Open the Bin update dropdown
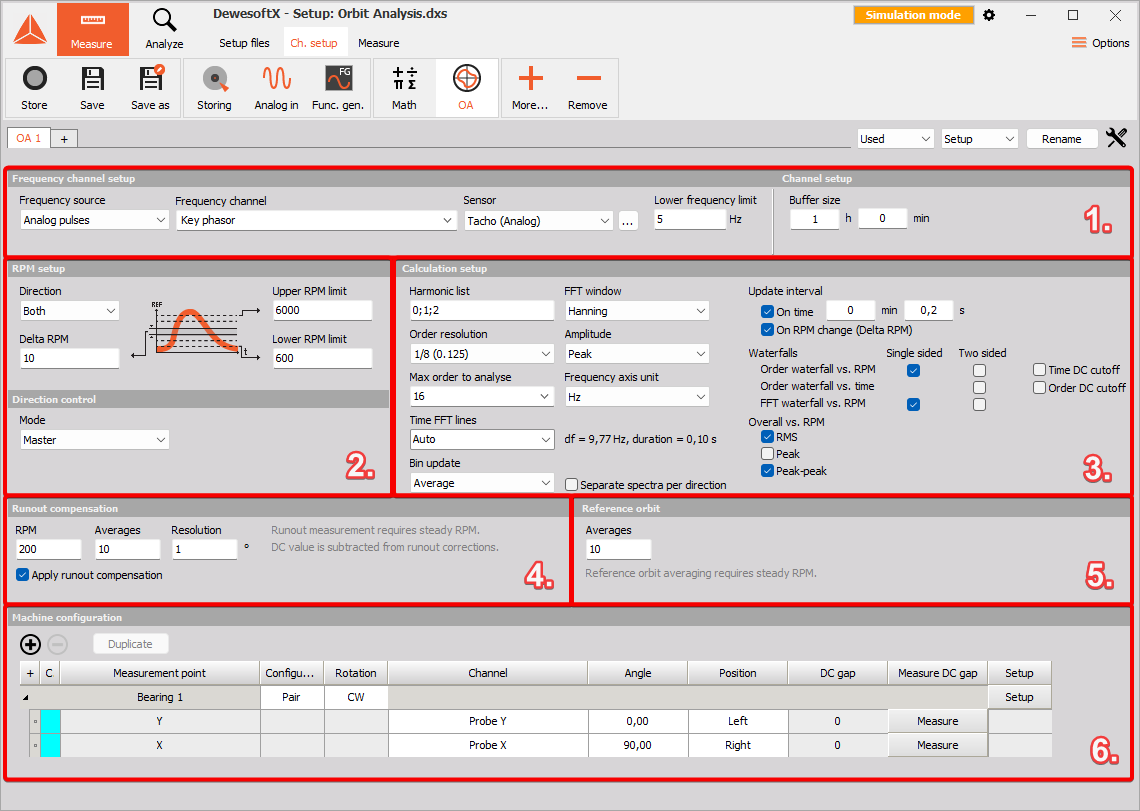The image size is (1140, 811). 482,483
